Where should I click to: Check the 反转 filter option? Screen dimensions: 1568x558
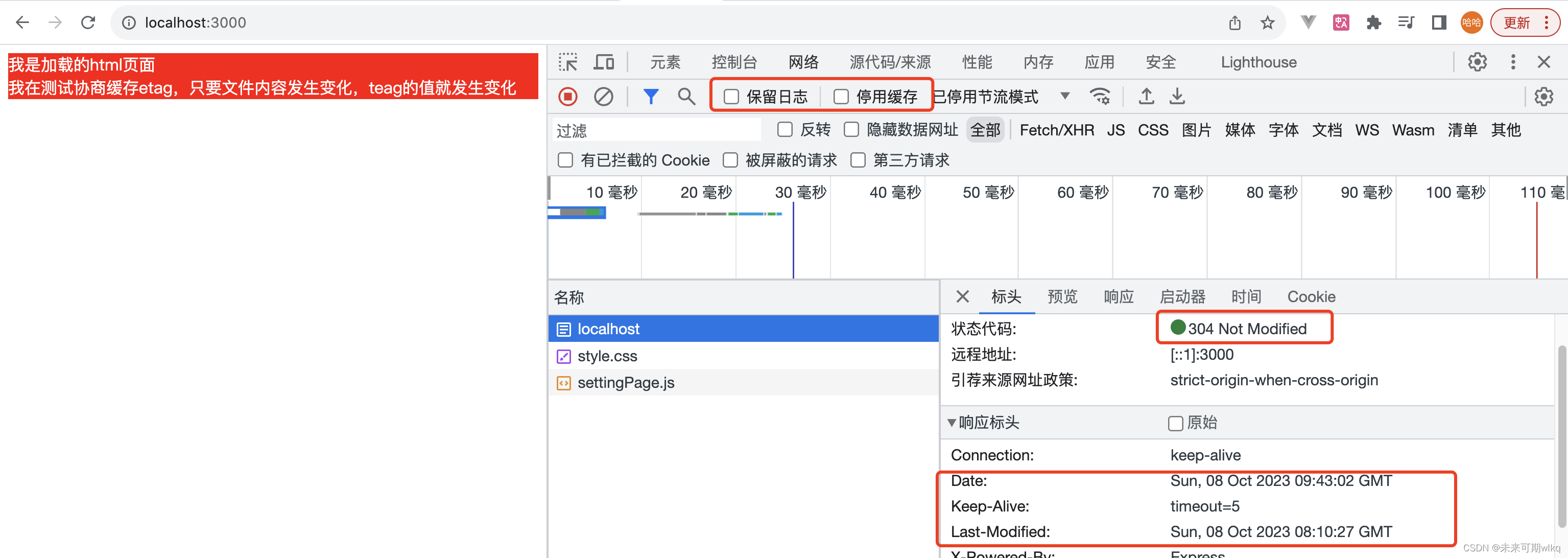(785, 130)
